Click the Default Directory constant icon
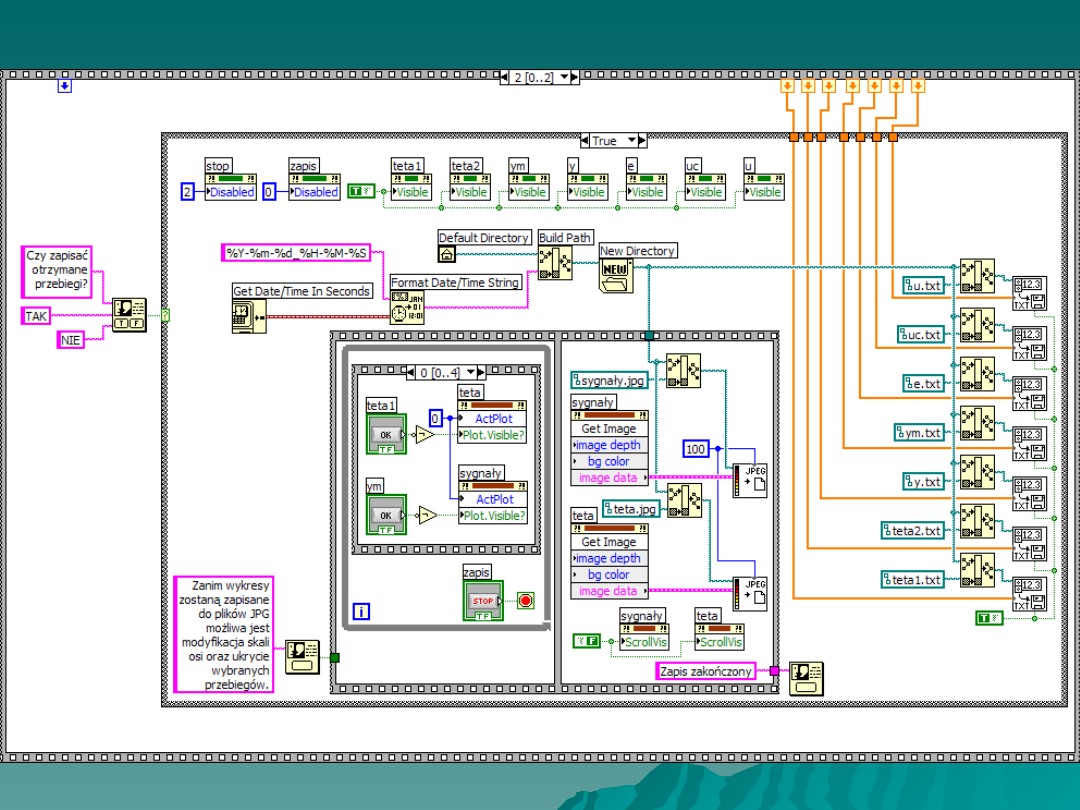Image resolution: width=1080 pixels, height=810 pixels. (447, 254)
